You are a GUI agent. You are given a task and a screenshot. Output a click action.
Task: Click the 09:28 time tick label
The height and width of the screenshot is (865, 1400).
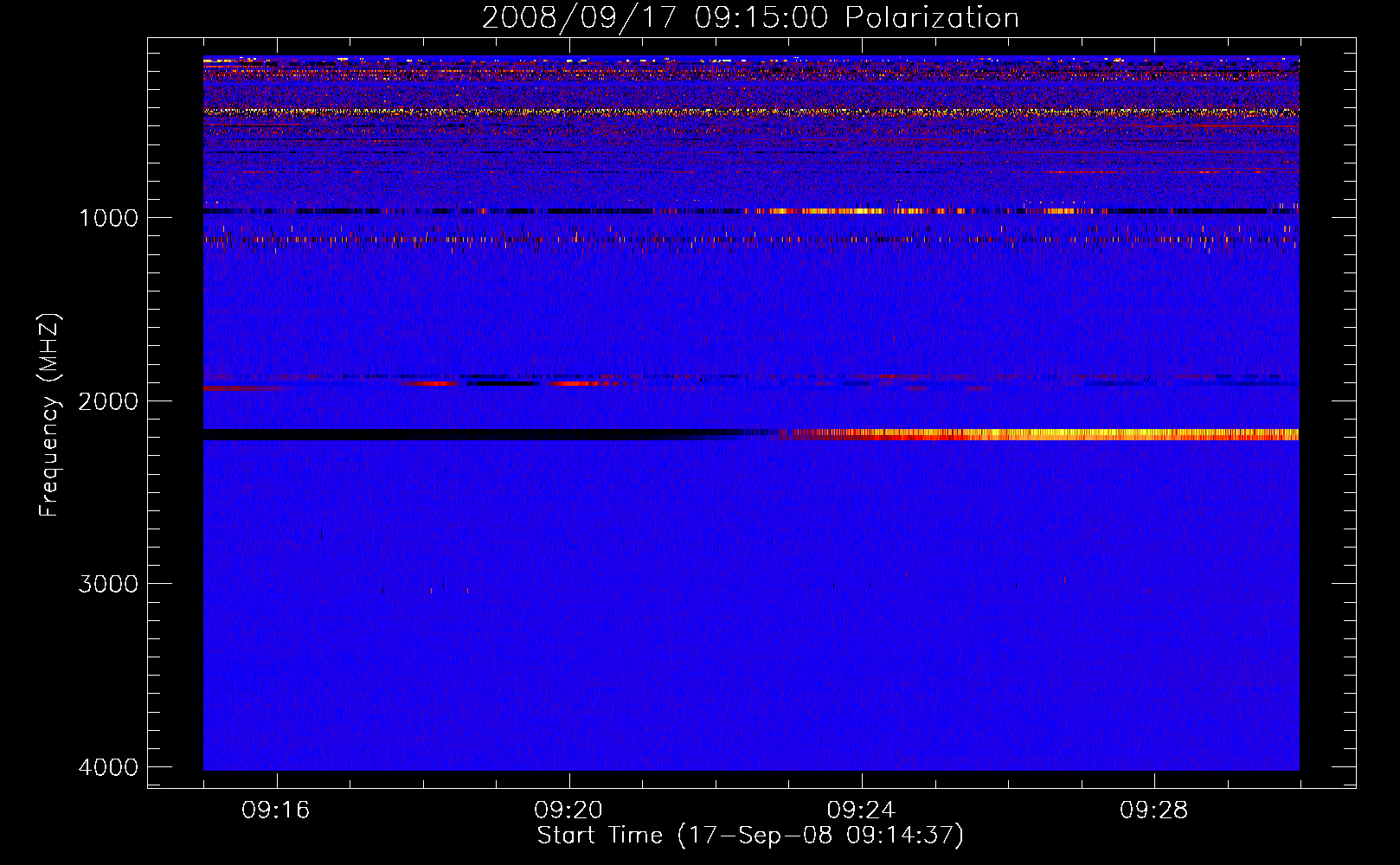click(x=1153, y=811)
